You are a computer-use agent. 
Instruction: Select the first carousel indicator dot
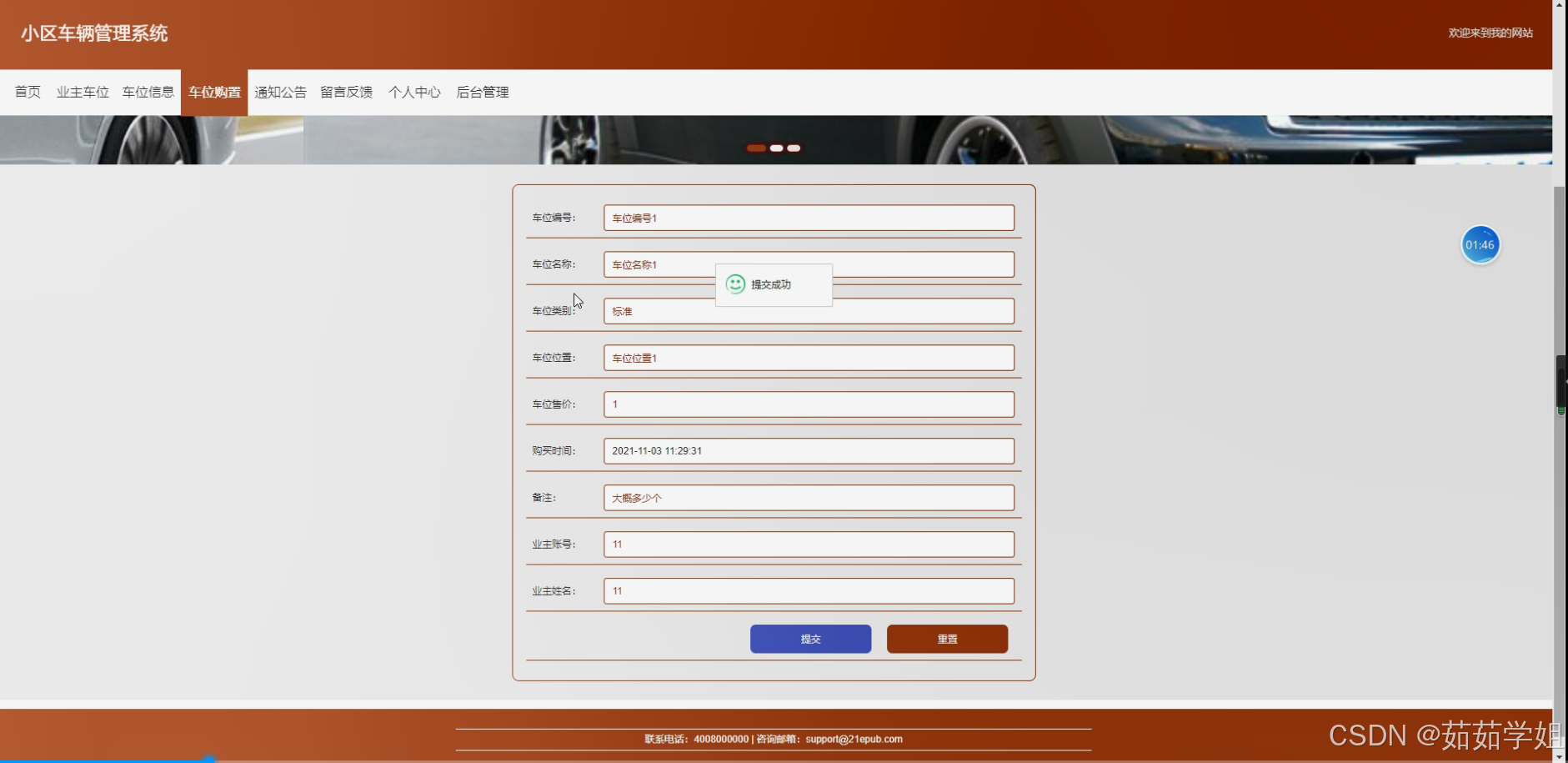tap(757, 148)
